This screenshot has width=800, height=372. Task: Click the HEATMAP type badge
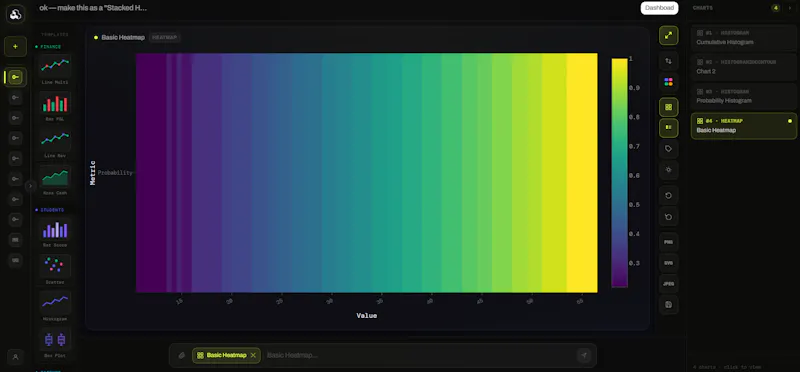(x=165, y=37)
